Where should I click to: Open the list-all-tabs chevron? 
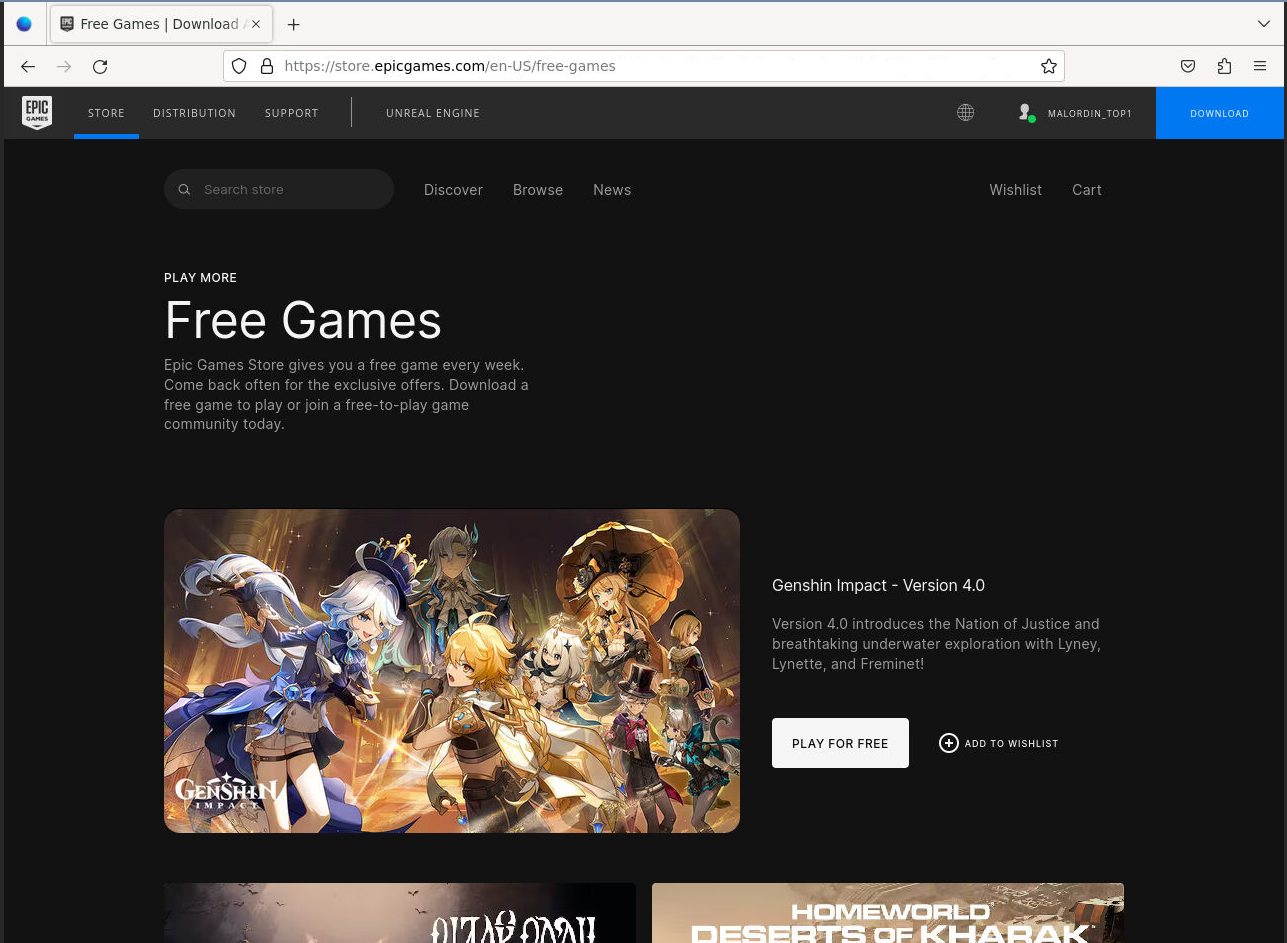point(1263,24)
